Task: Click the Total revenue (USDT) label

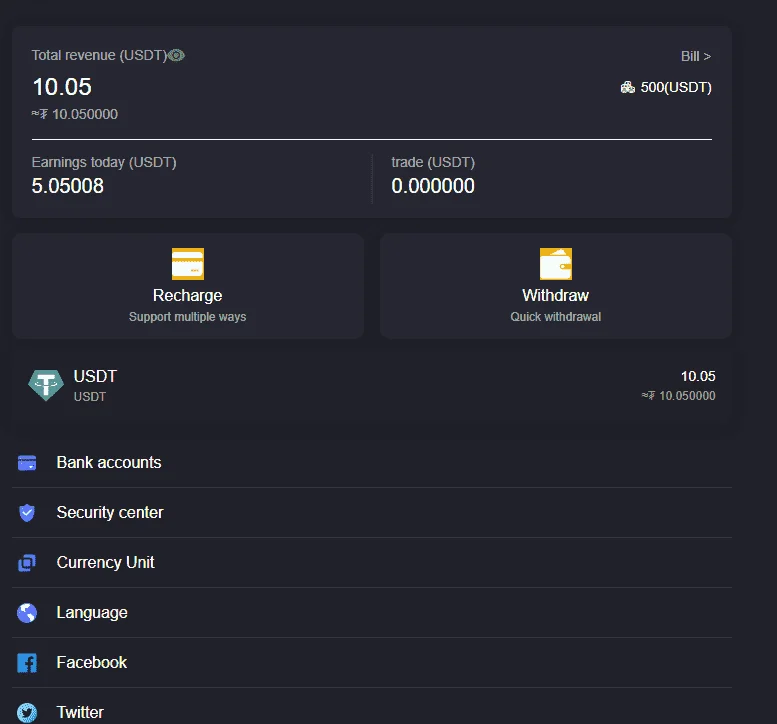Action: pyautogui.click(x=100, y=56)
